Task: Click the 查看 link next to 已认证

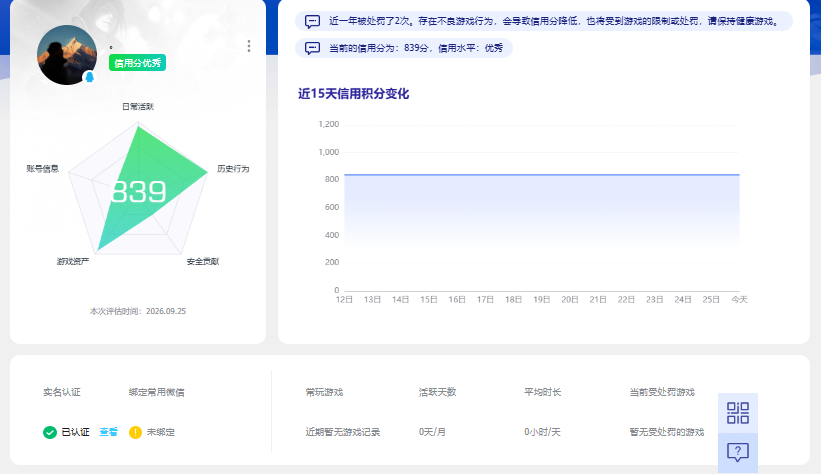Action: coord(108,432)
